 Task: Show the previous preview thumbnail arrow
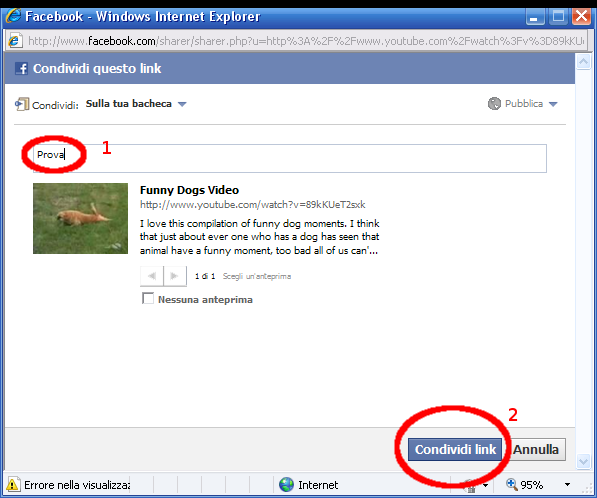click(x=152, y=276)
